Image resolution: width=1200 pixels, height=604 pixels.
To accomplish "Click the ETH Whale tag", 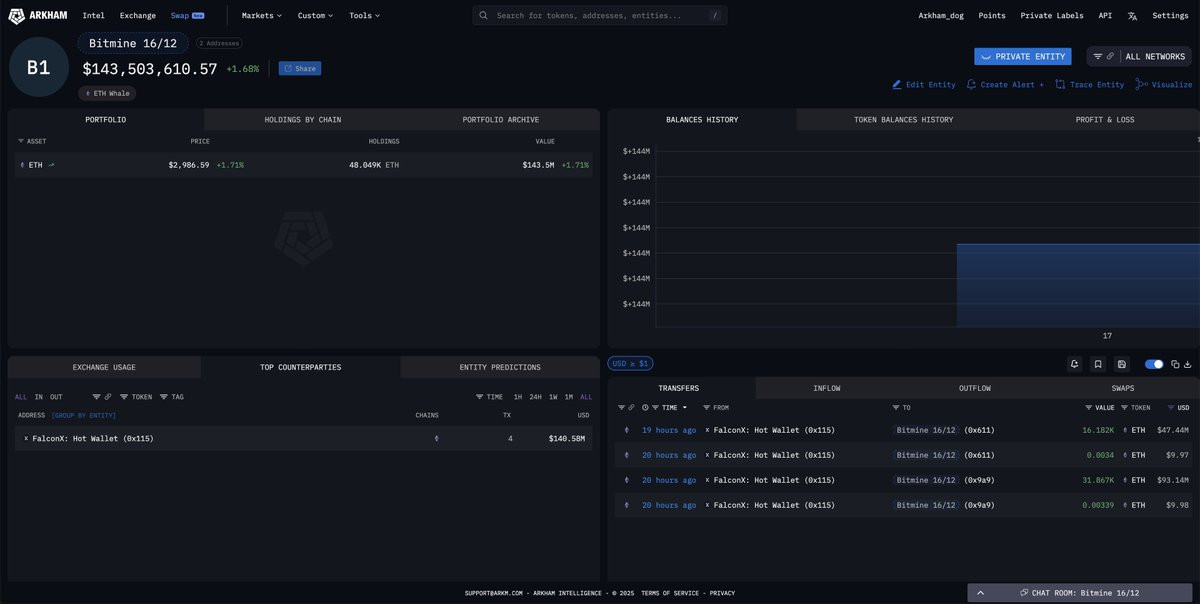I will click(x=107, y=93).
